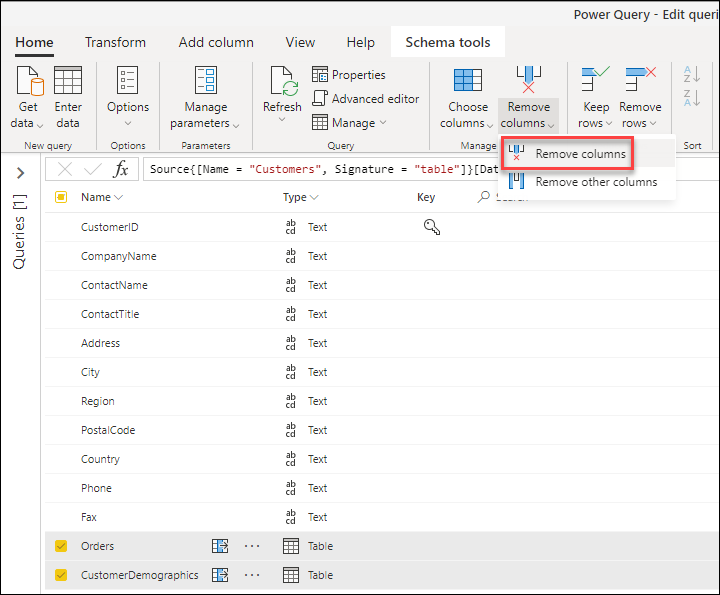Select Remove other columns menu item
720x595 pixels.
[587, 182]
